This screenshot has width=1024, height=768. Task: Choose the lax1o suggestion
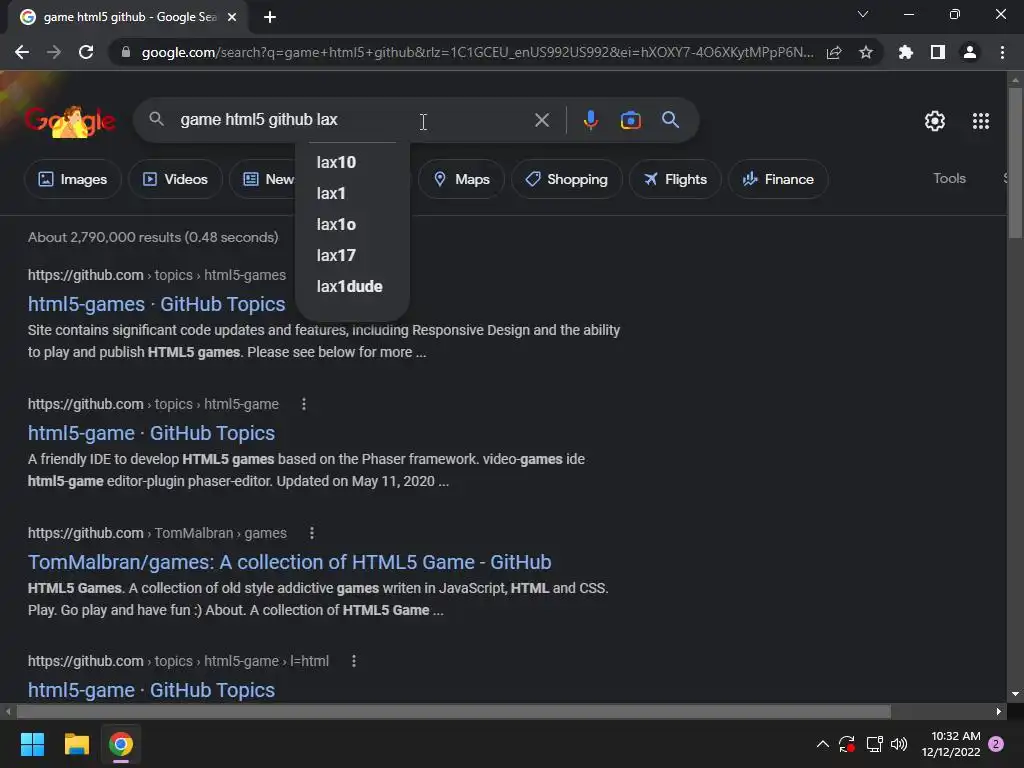pos(353,224)
